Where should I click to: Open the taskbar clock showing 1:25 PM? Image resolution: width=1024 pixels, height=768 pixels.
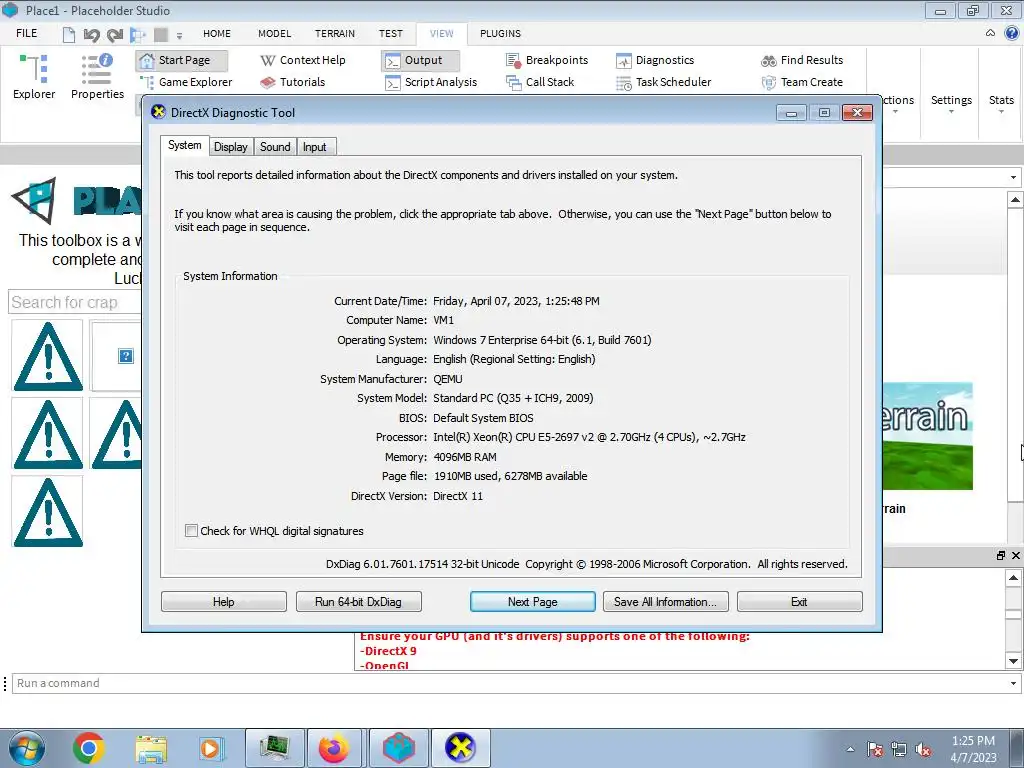[973, 749]
